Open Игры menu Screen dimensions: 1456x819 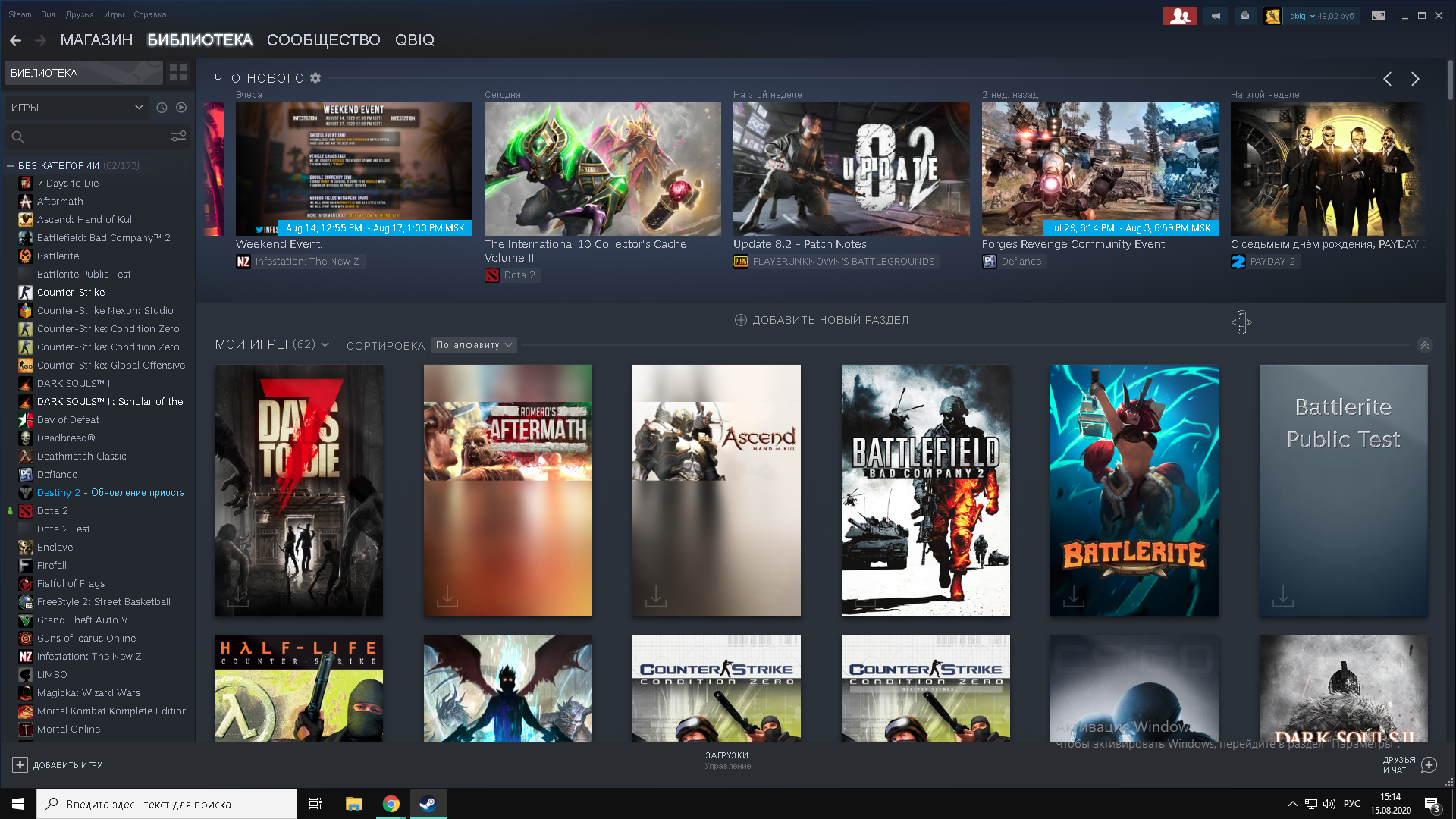coord(114,14)
